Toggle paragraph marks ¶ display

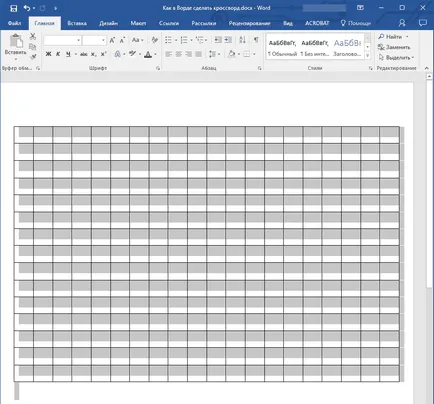coord(256,40)
